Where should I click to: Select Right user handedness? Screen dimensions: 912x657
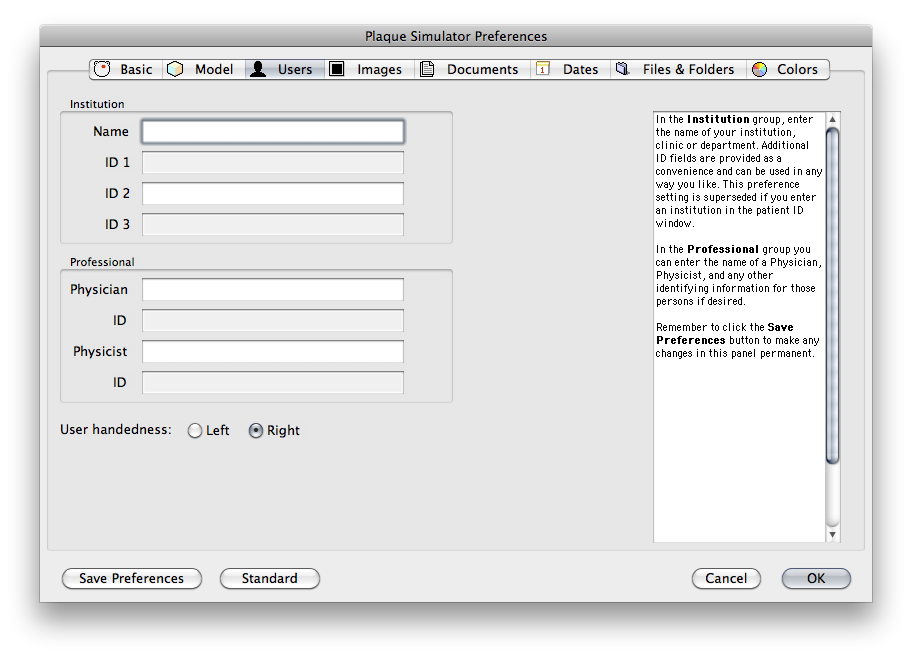point(256,431)
